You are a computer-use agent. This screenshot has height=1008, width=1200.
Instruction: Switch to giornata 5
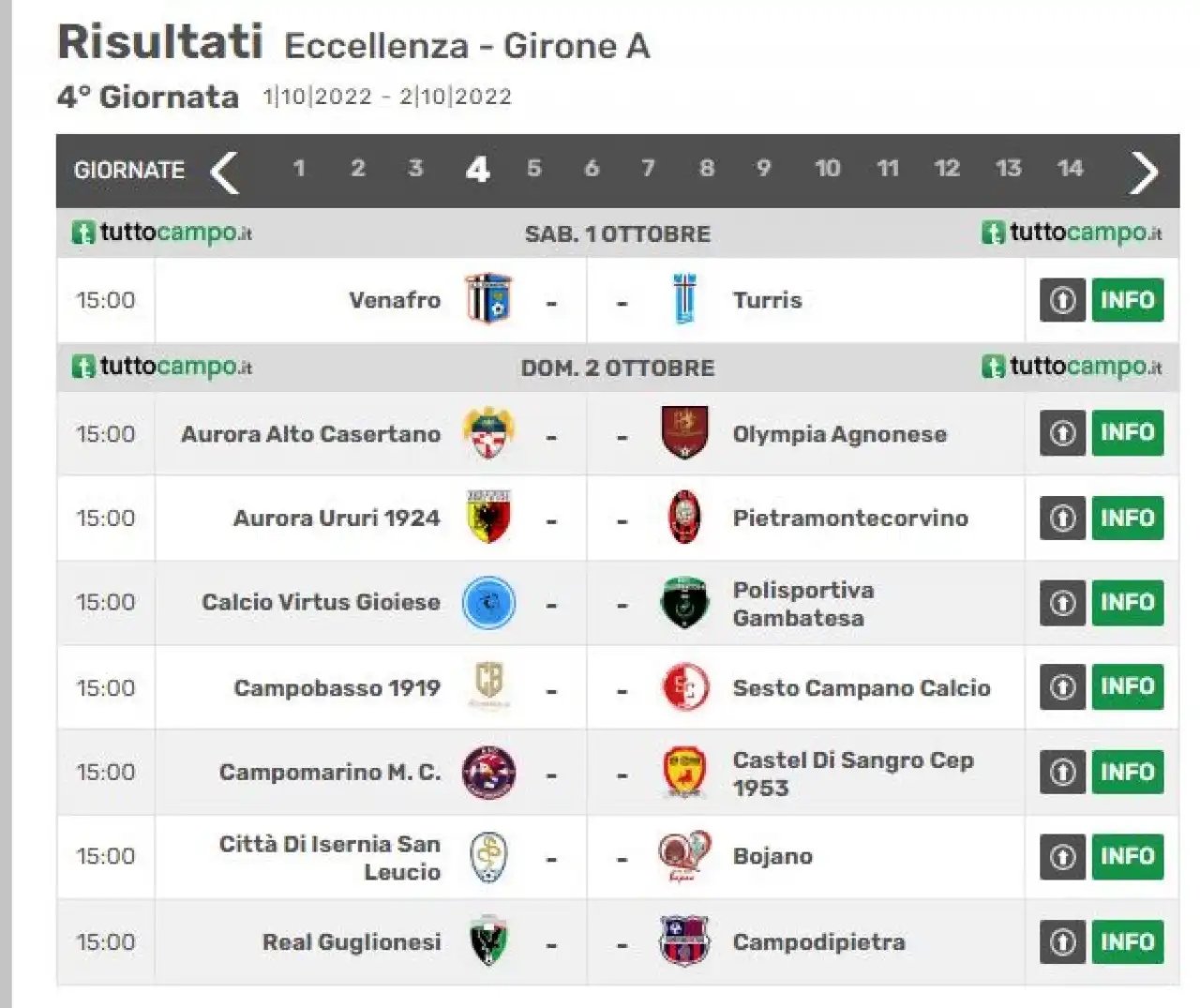point(533,169)
